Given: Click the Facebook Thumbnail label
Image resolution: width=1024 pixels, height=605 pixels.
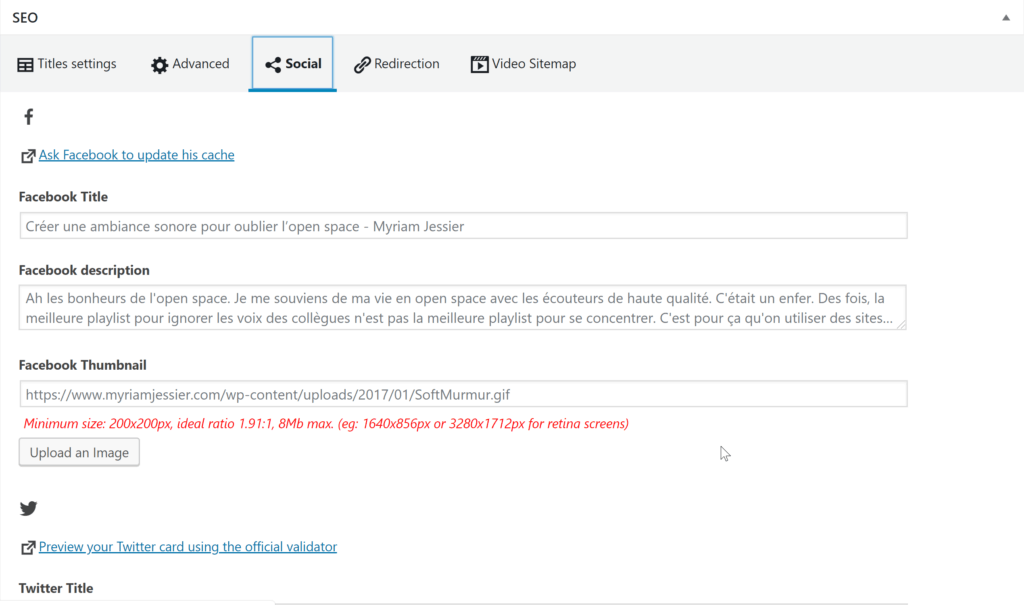Looking at the screenshot, I should [83, 365].
